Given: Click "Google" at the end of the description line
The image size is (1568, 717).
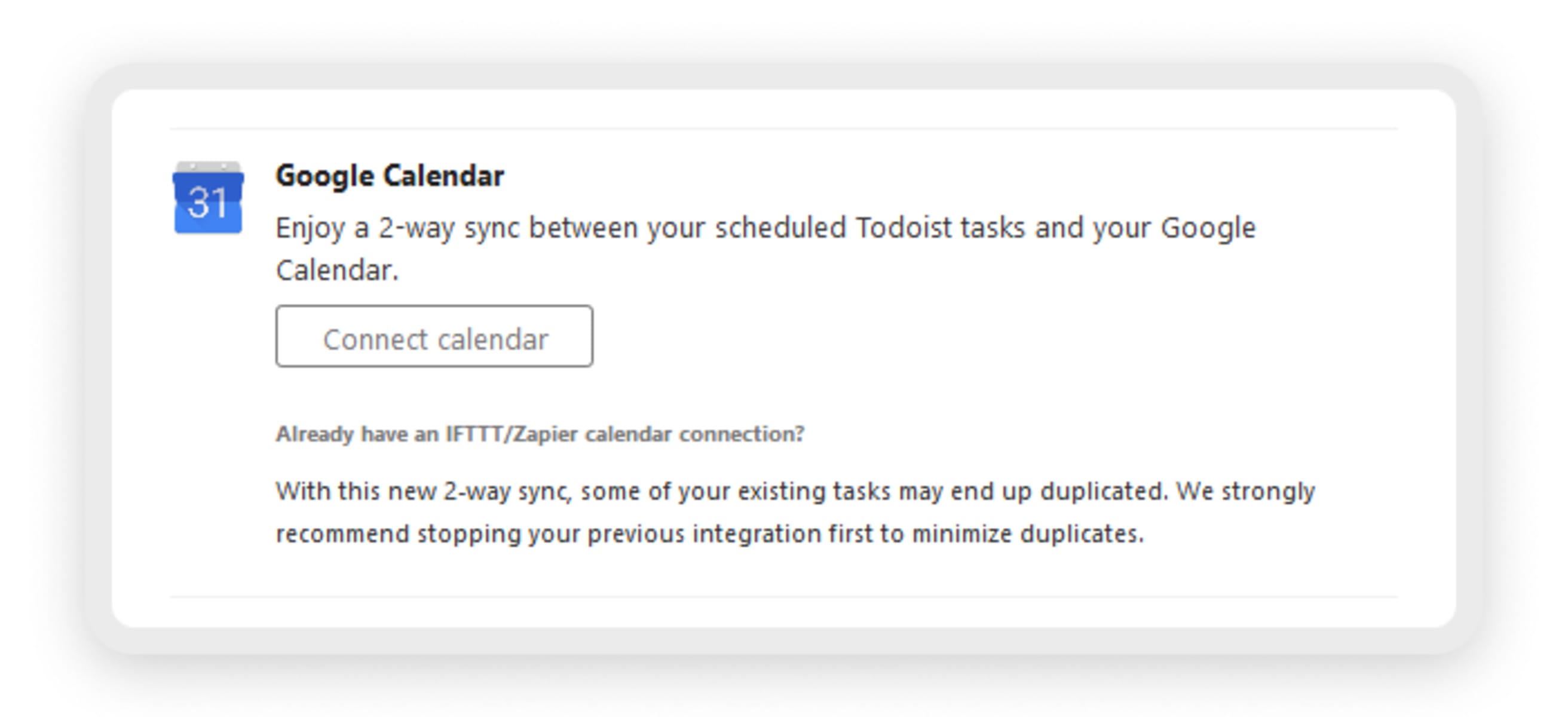Looking at the screenshot, I should pos(1208,228).
